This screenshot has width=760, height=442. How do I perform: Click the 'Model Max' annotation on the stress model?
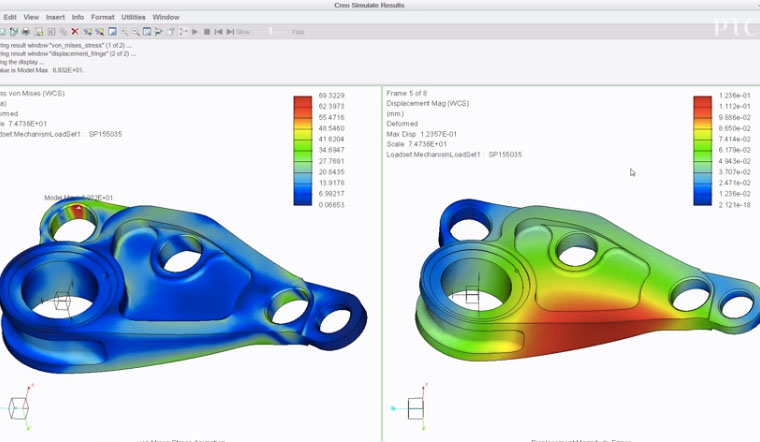(79, 198)
